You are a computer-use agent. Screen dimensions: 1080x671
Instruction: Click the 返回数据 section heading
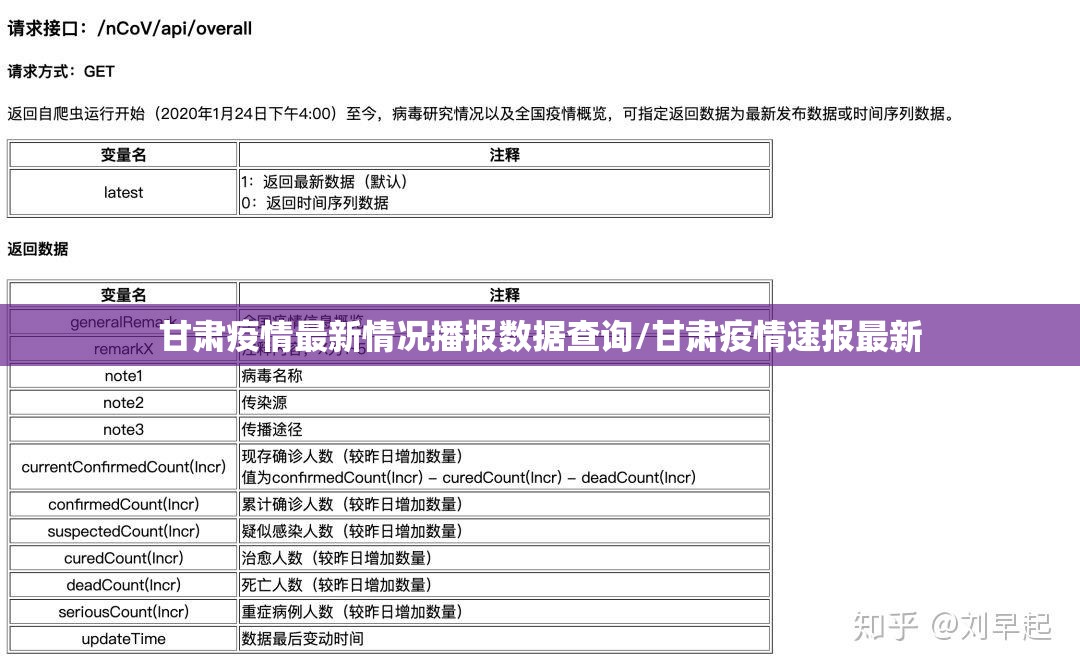(x=38, y=249)
